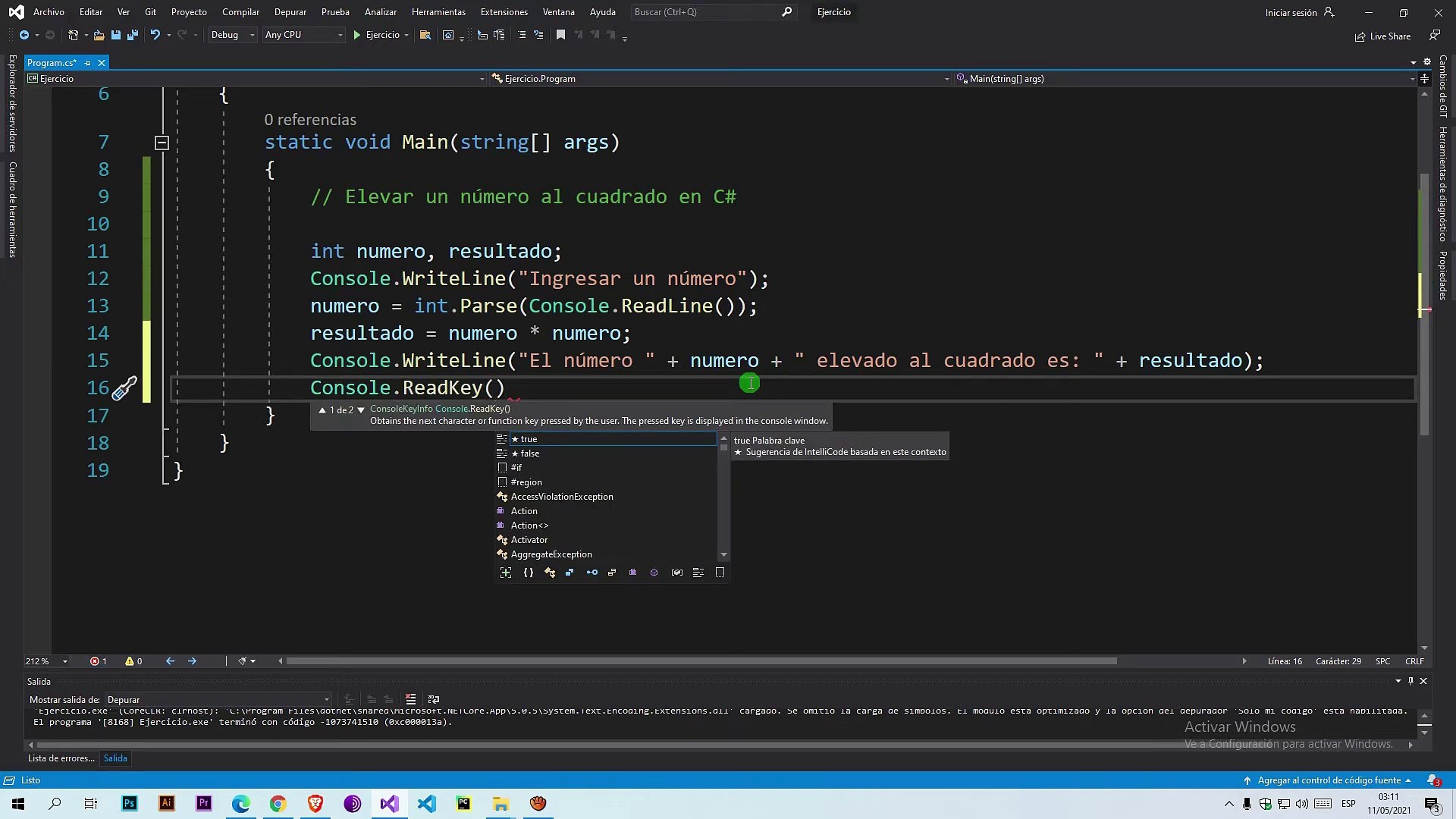
Task: Collapse the Main method outline box
Action: point(162,143)
